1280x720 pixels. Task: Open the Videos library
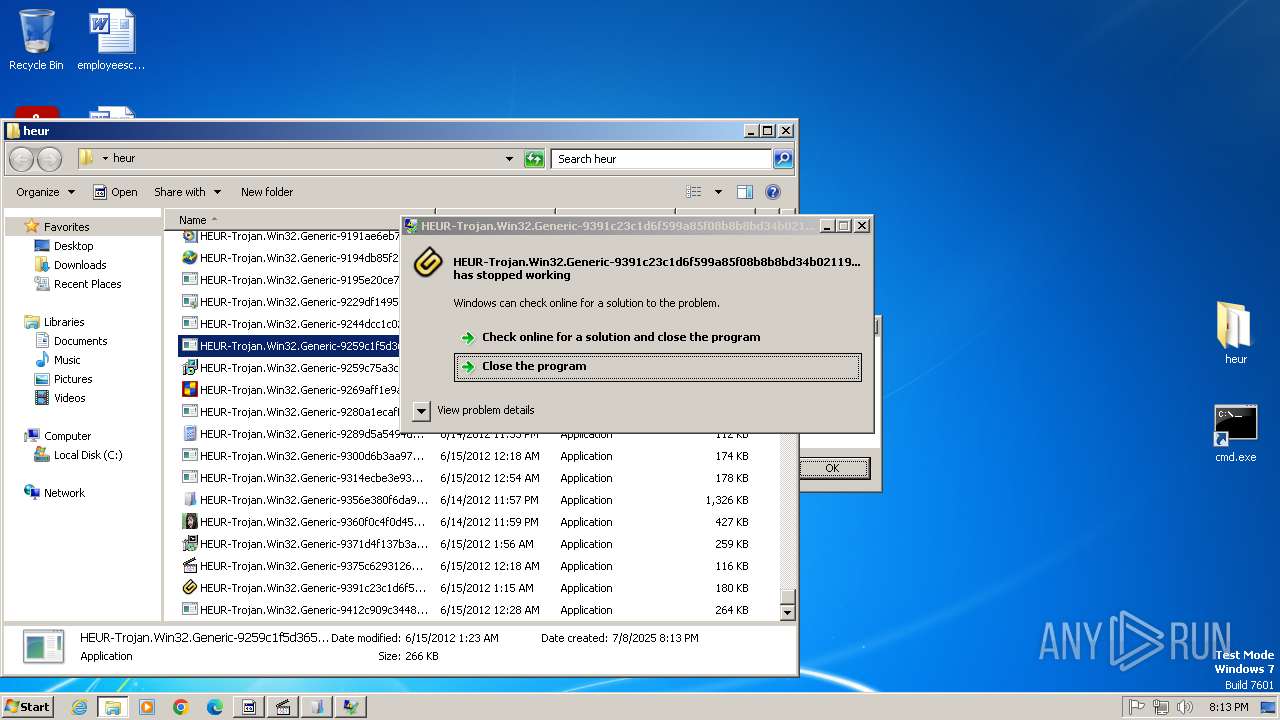(x=69, y=398)
